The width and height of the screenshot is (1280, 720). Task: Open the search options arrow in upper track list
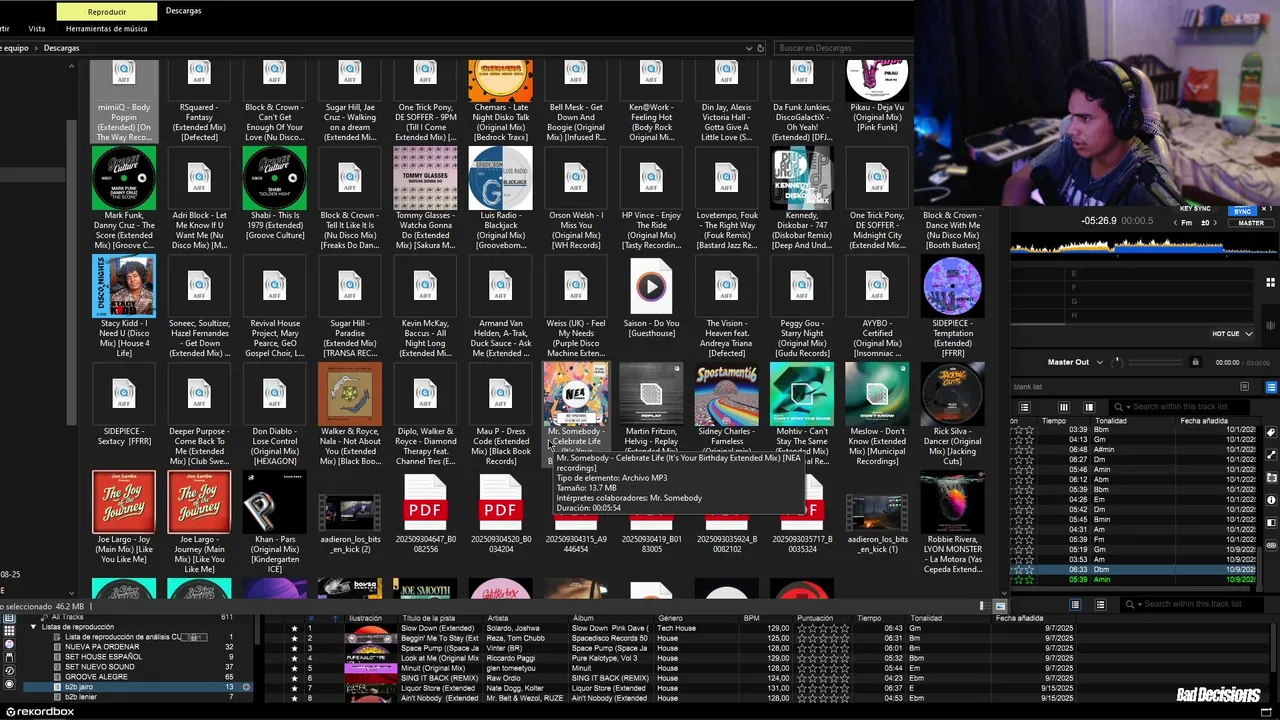(1128, 407)
